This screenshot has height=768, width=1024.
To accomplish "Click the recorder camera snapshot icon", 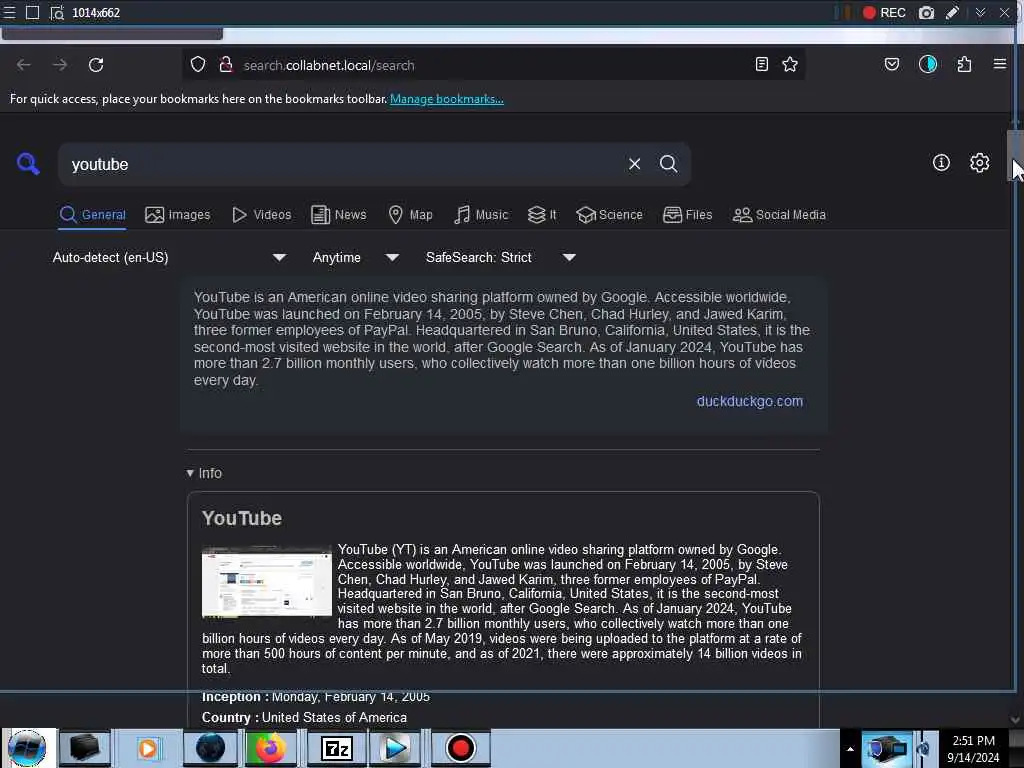I will 926,13.
